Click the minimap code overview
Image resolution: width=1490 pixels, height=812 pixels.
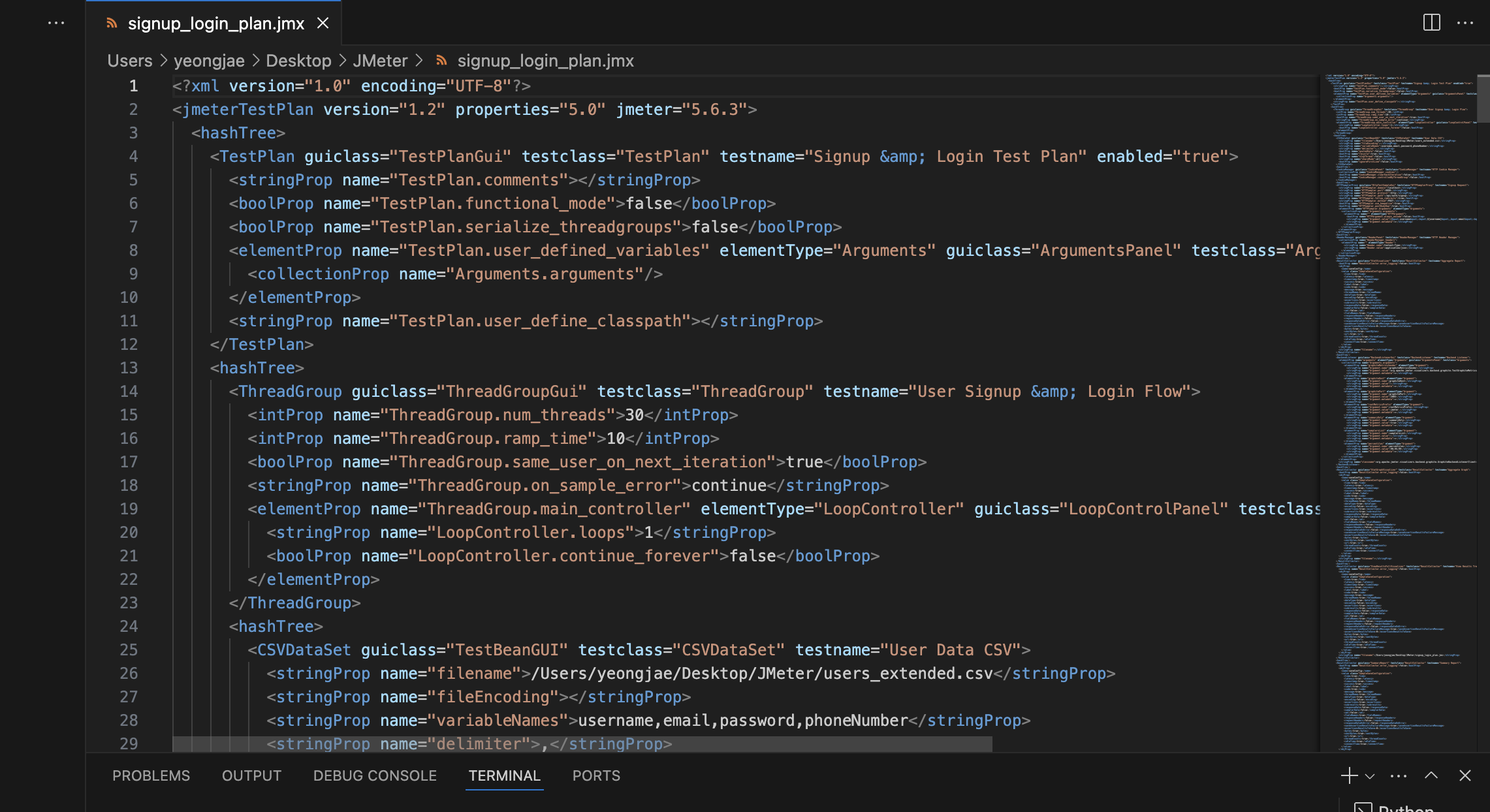tap(1397, 418)
